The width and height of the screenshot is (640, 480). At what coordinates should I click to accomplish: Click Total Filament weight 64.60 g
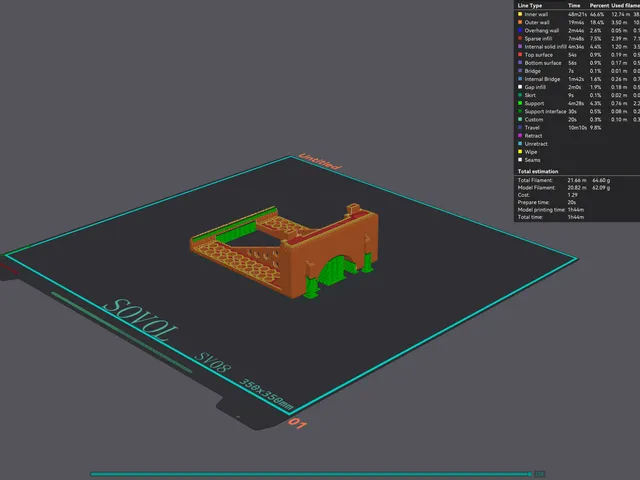point(601,180)
